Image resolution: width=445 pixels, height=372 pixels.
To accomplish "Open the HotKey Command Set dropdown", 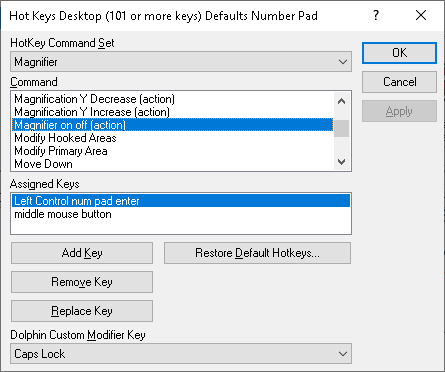I will pyautogui.click(x=181, y=62).
